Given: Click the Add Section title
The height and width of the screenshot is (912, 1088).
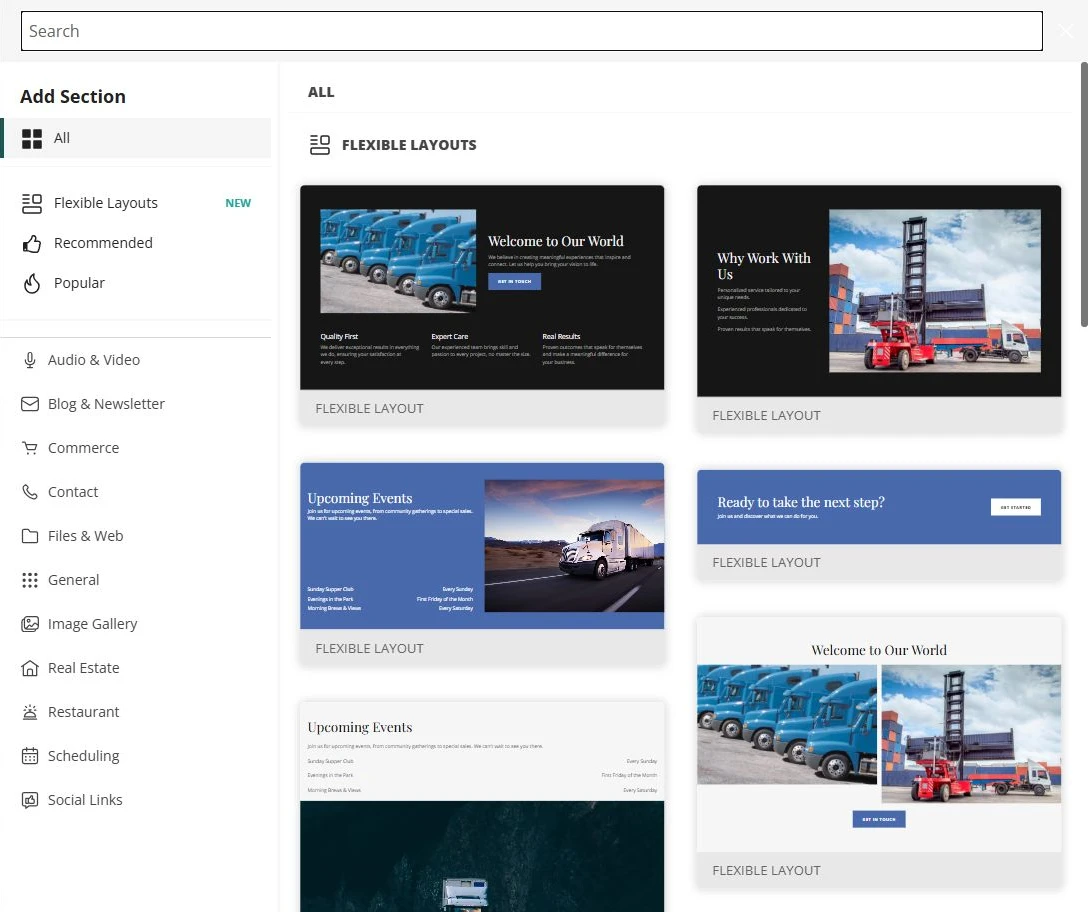Looking at the screenshot, I should [73, 96].
